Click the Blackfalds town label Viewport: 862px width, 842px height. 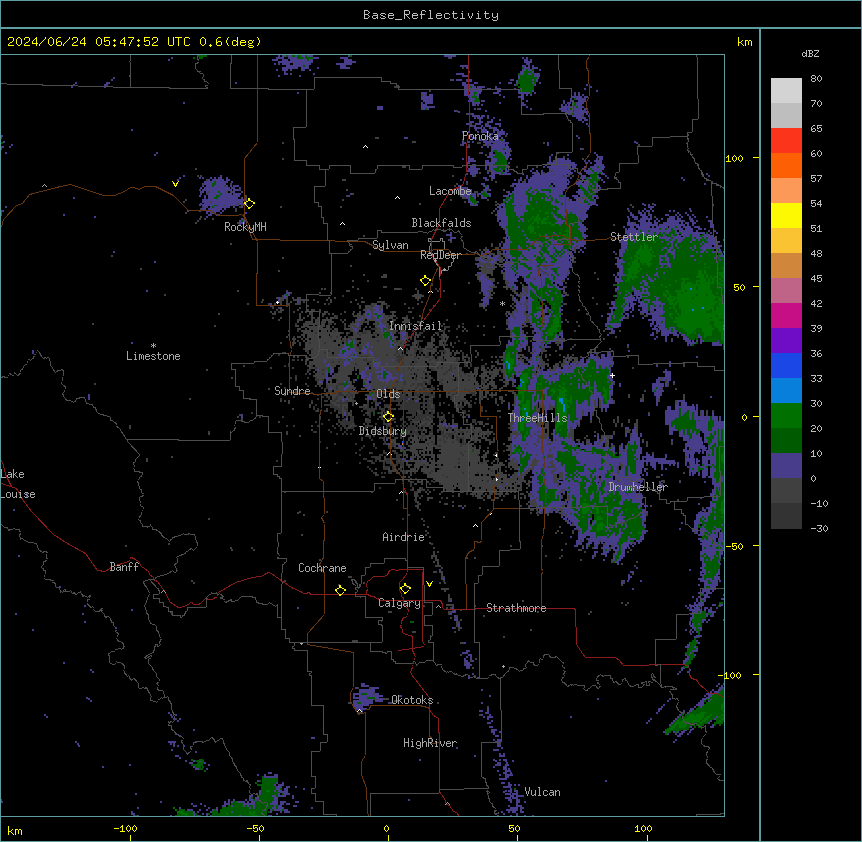[x=441, y=223]
